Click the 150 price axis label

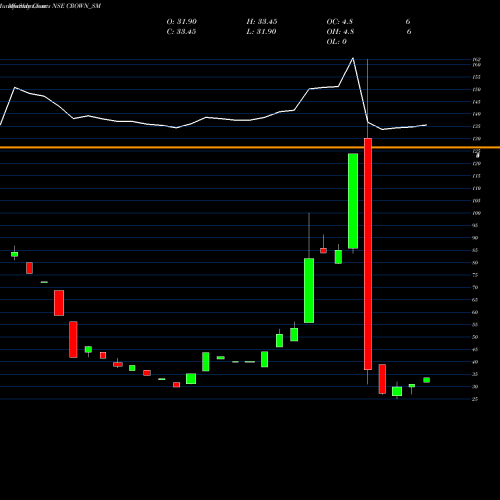click(477, 89)
